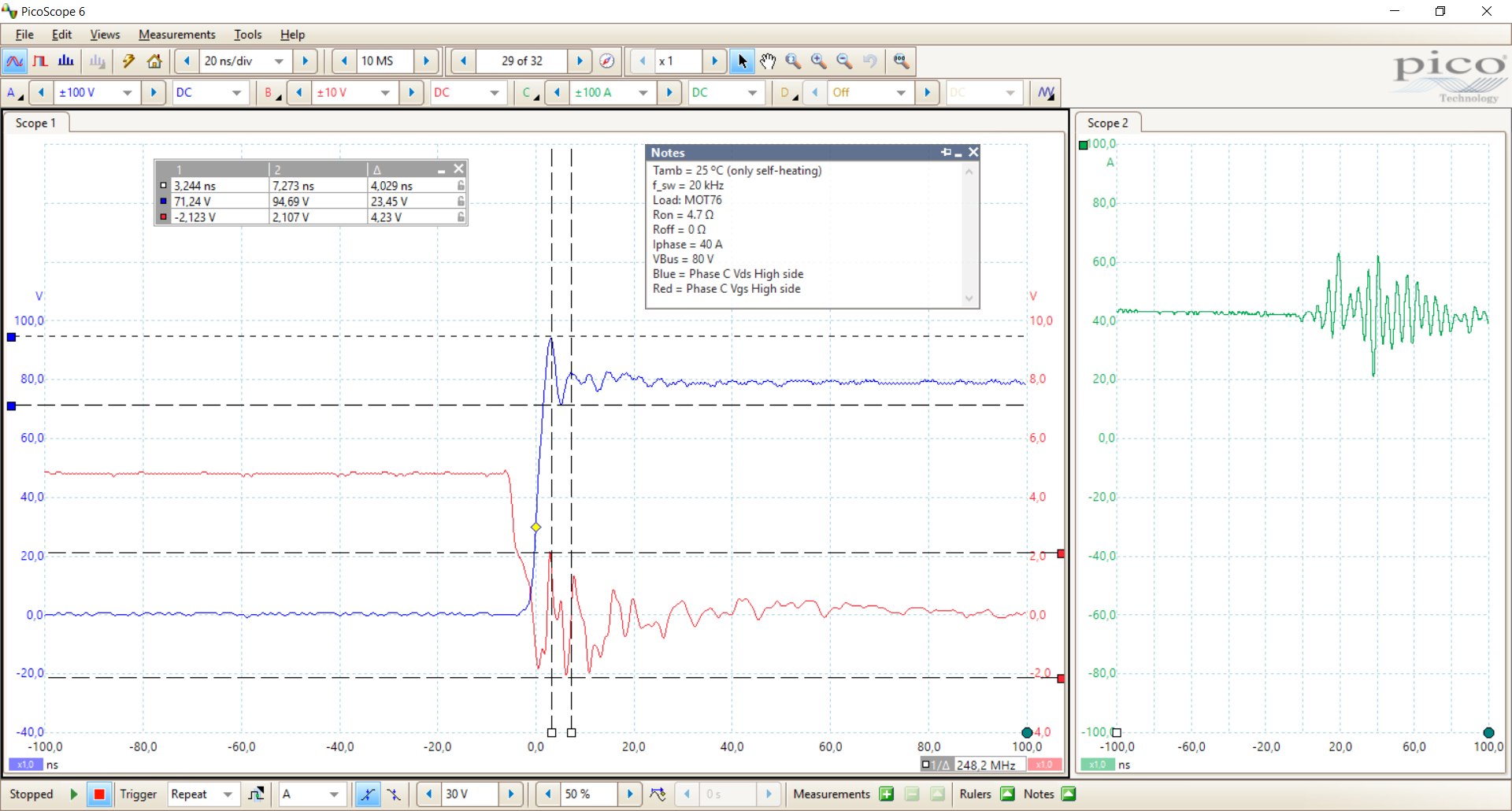The width and height of the screenshot is (1512, 811).
Task: Click the Zoom-in tool
Action: [x=819, y=61]
